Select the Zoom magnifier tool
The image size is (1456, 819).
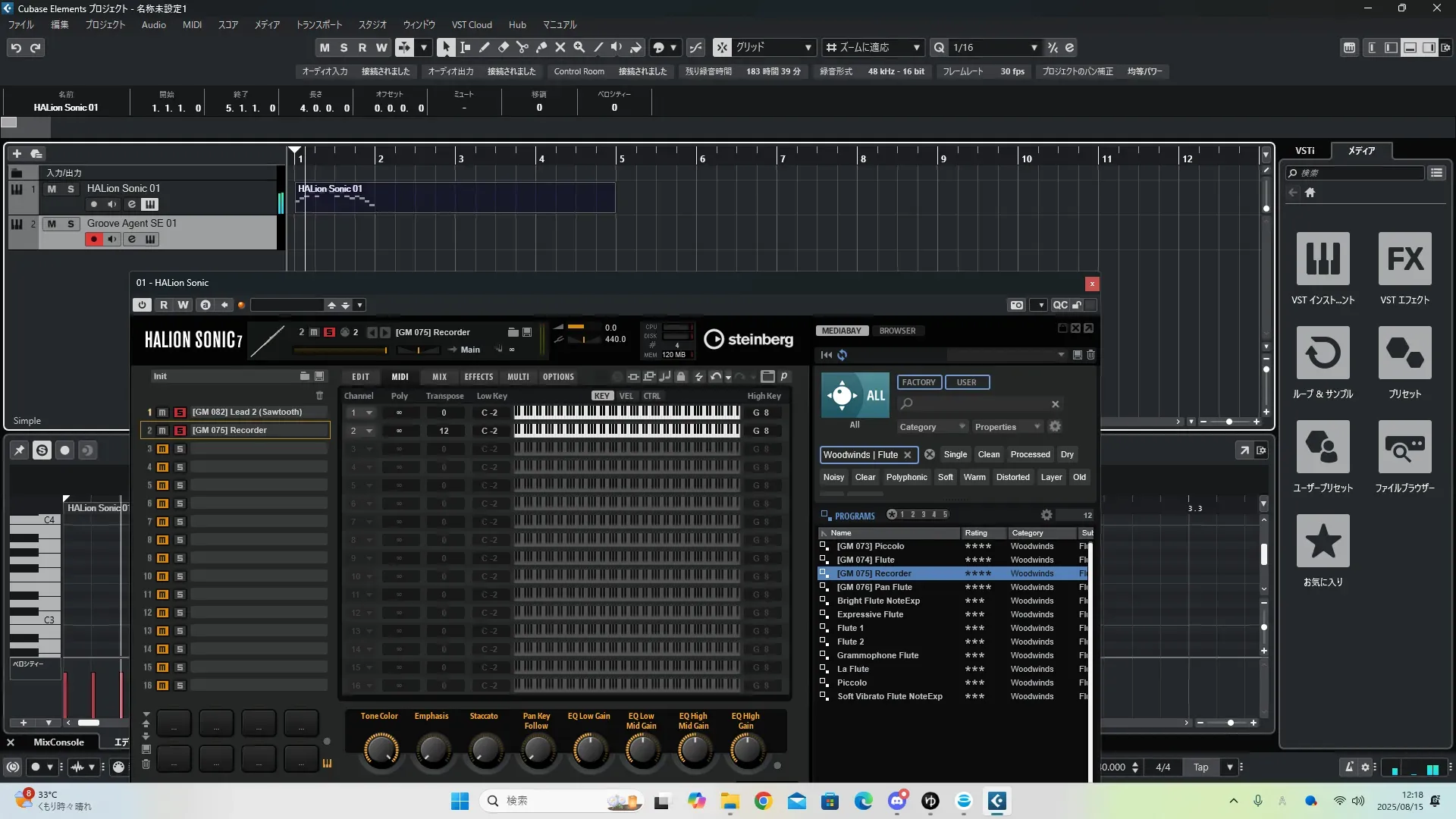(579, 47)
